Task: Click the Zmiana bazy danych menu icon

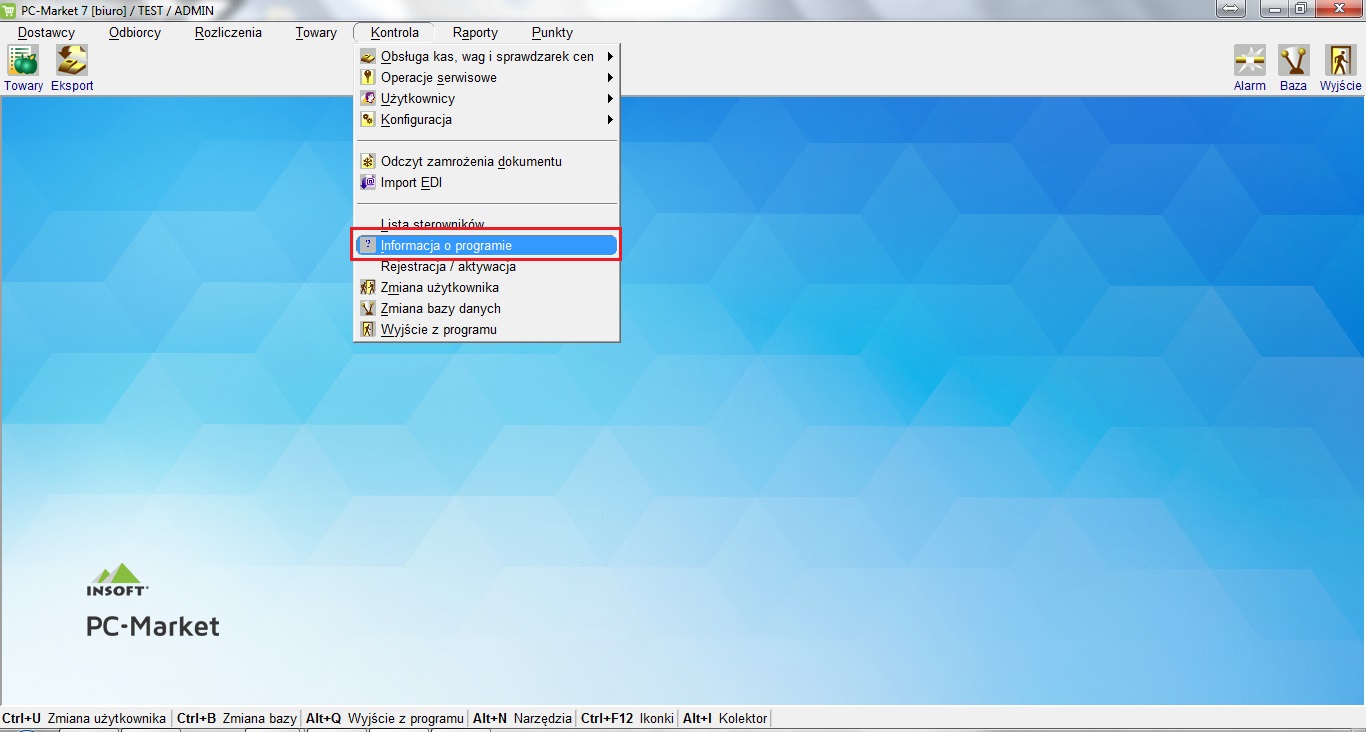Action: click(367, 309)
